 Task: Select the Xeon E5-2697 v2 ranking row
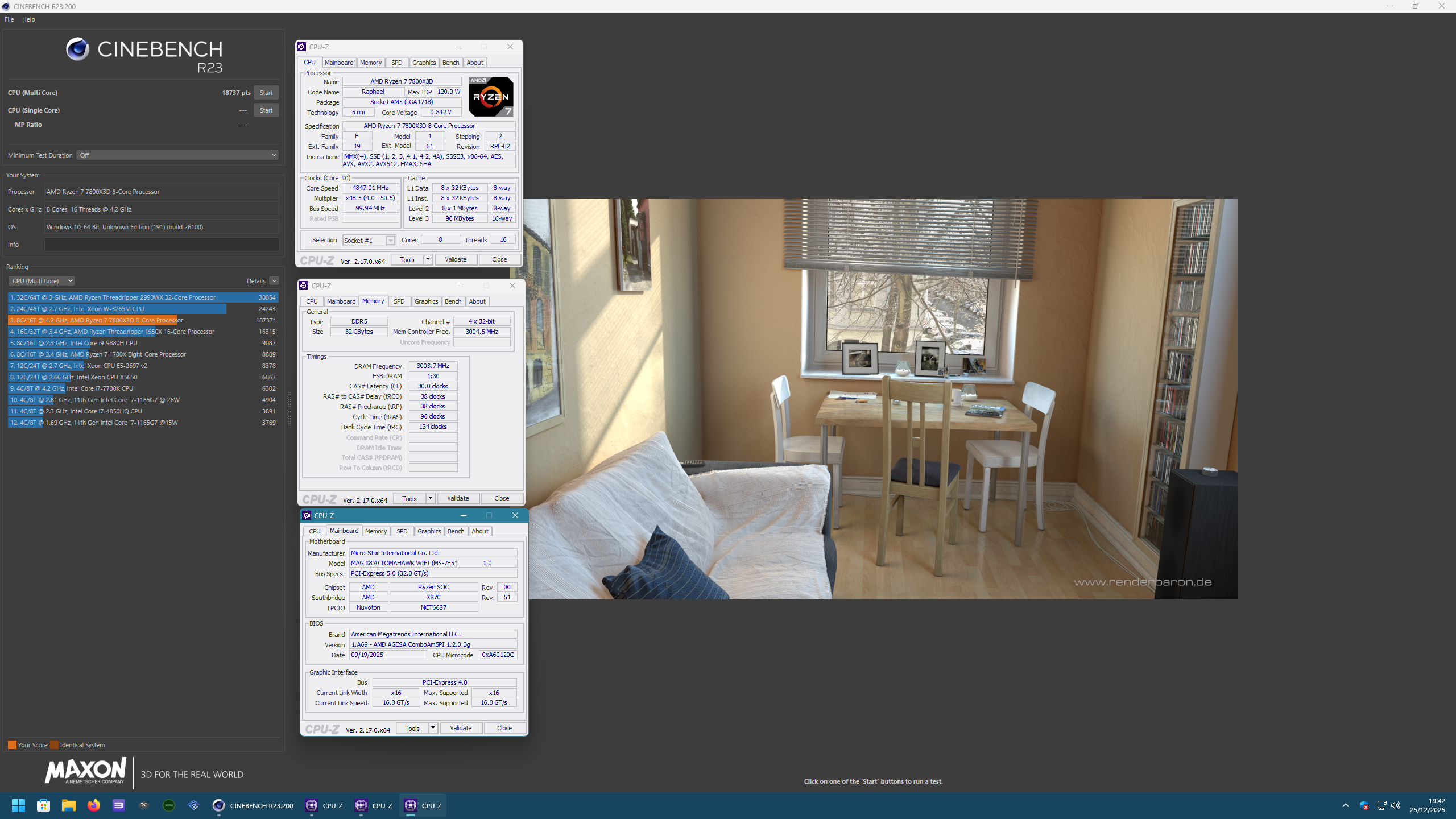click(x=143, y=366)
